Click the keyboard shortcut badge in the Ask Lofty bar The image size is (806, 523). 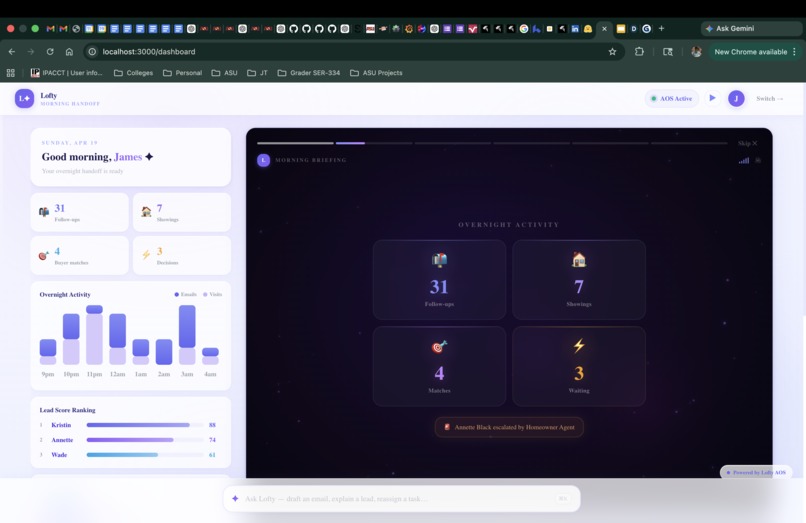(563, 498)
